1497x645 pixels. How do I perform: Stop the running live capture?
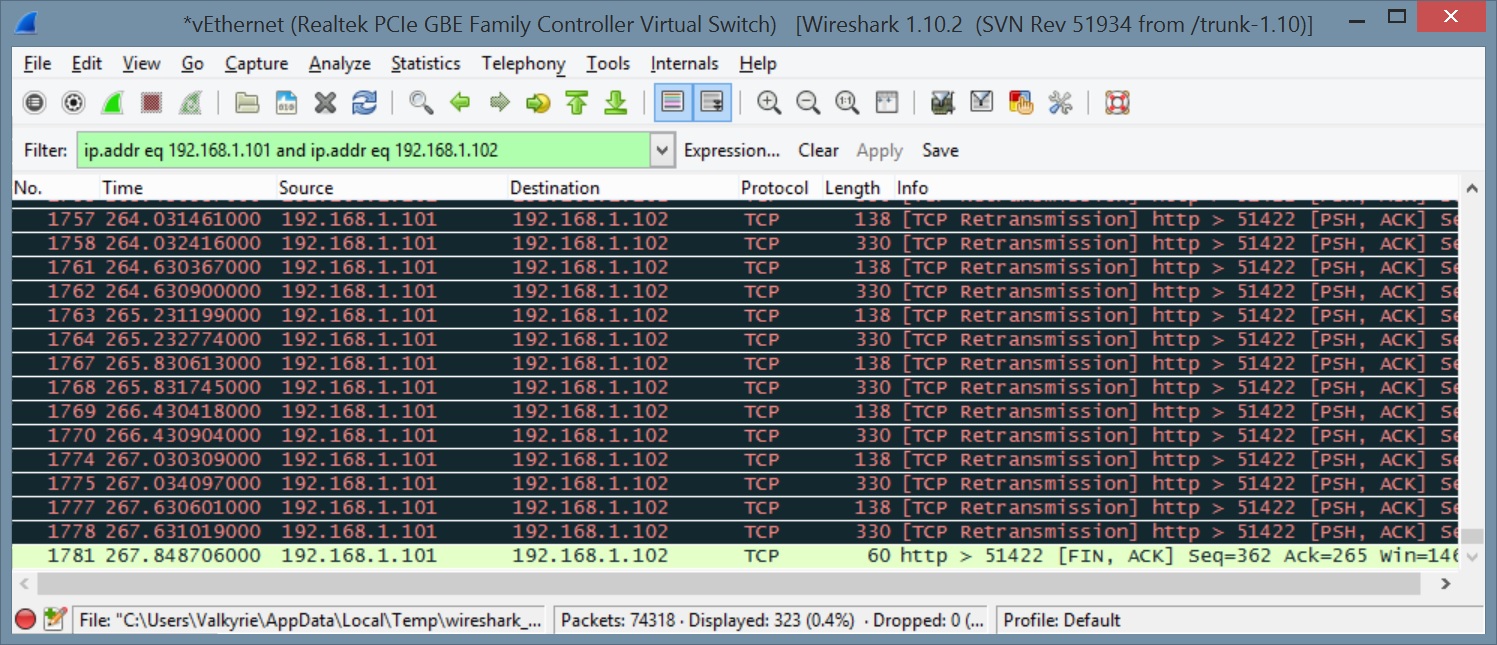[x=151, y=102]
